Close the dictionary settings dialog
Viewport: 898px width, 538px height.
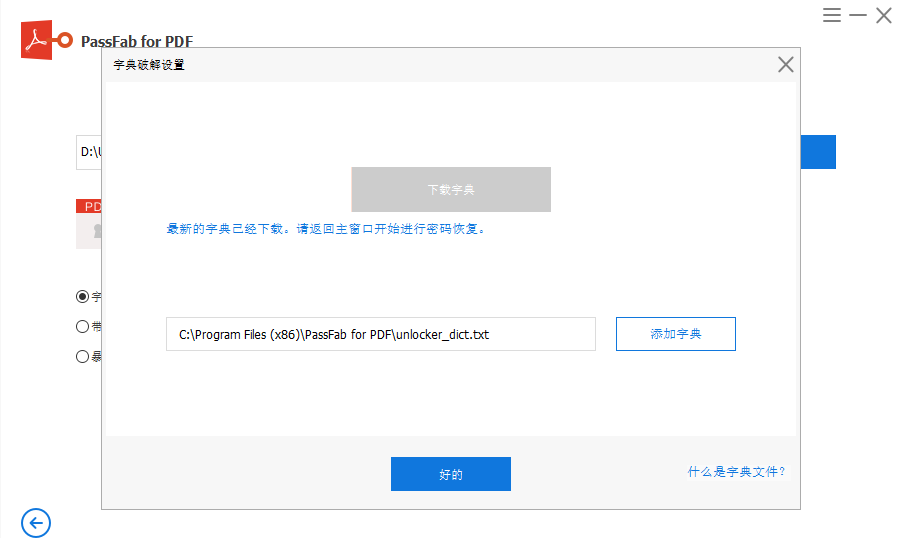pos(785,64)
